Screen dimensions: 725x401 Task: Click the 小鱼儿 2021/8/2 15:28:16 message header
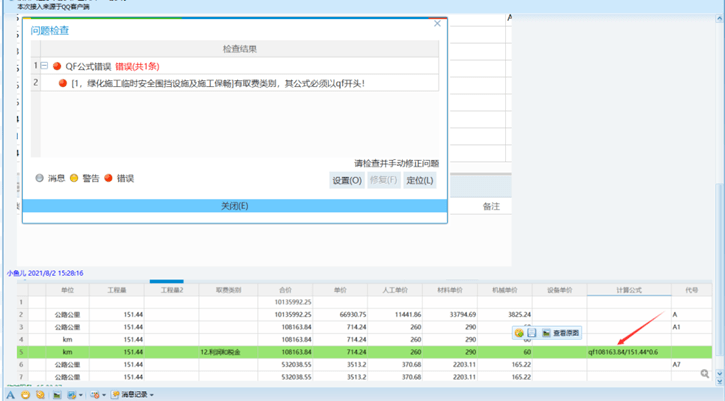pyautogui.click(x=45, y=273)
